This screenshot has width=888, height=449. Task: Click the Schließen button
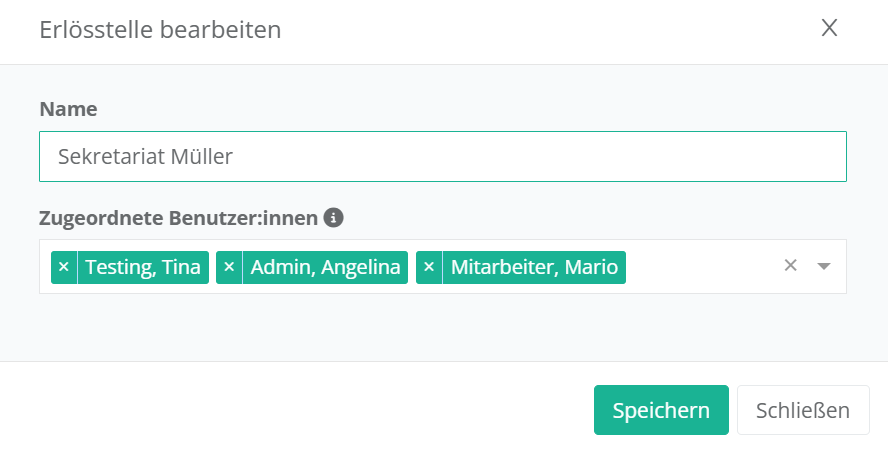coord(803,410)
